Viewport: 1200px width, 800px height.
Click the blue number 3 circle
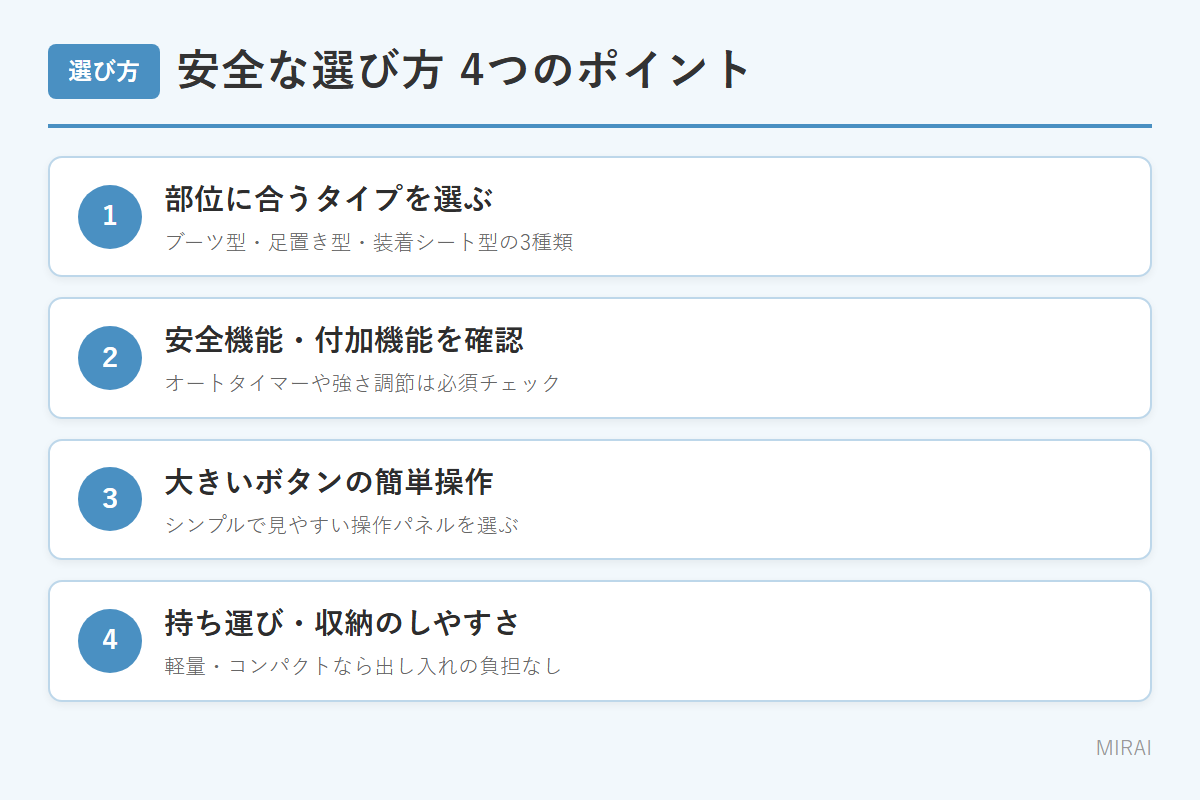click(110, 499)
